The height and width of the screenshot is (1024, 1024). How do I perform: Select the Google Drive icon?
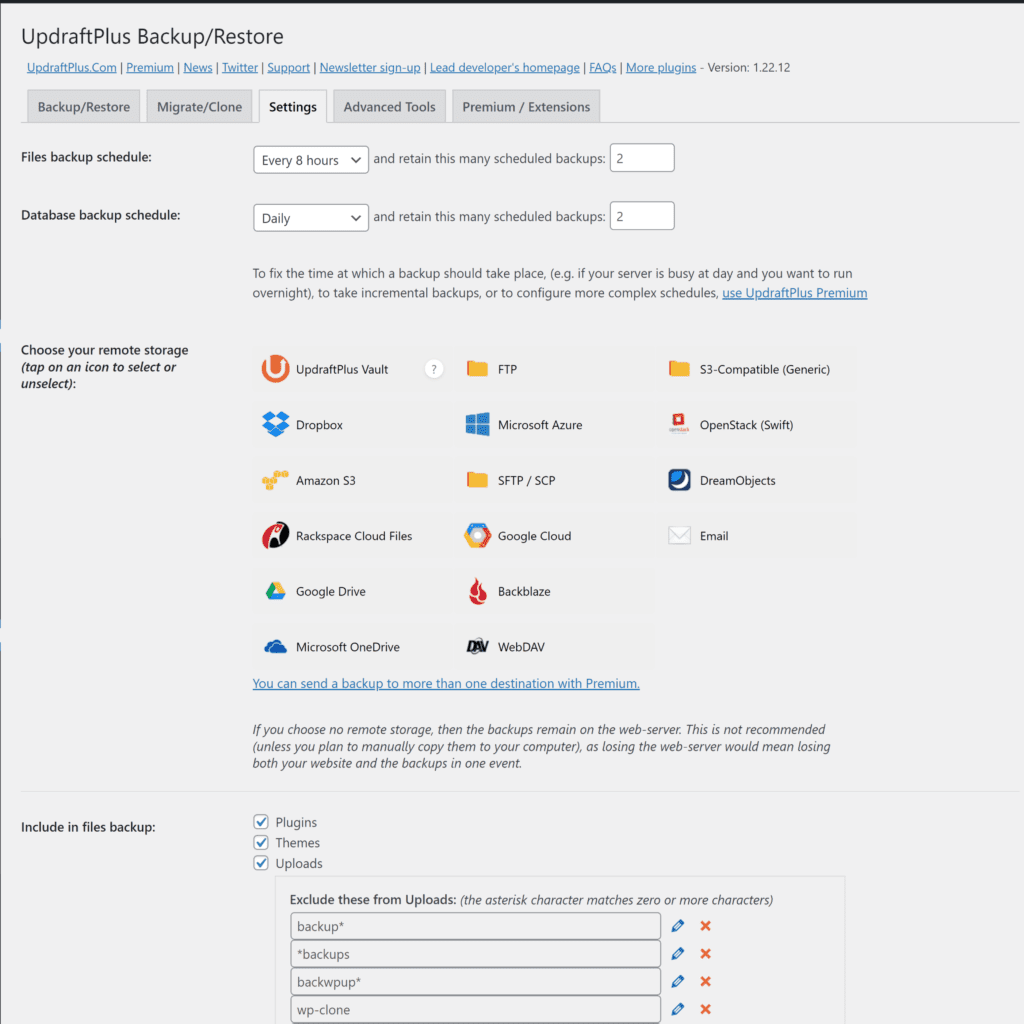pos(275,591)
